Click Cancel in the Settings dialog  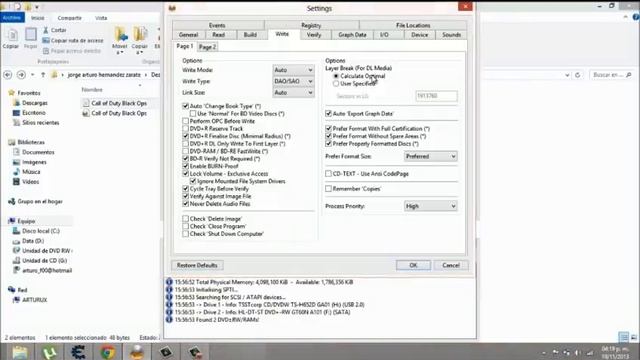tap(451, 265)
